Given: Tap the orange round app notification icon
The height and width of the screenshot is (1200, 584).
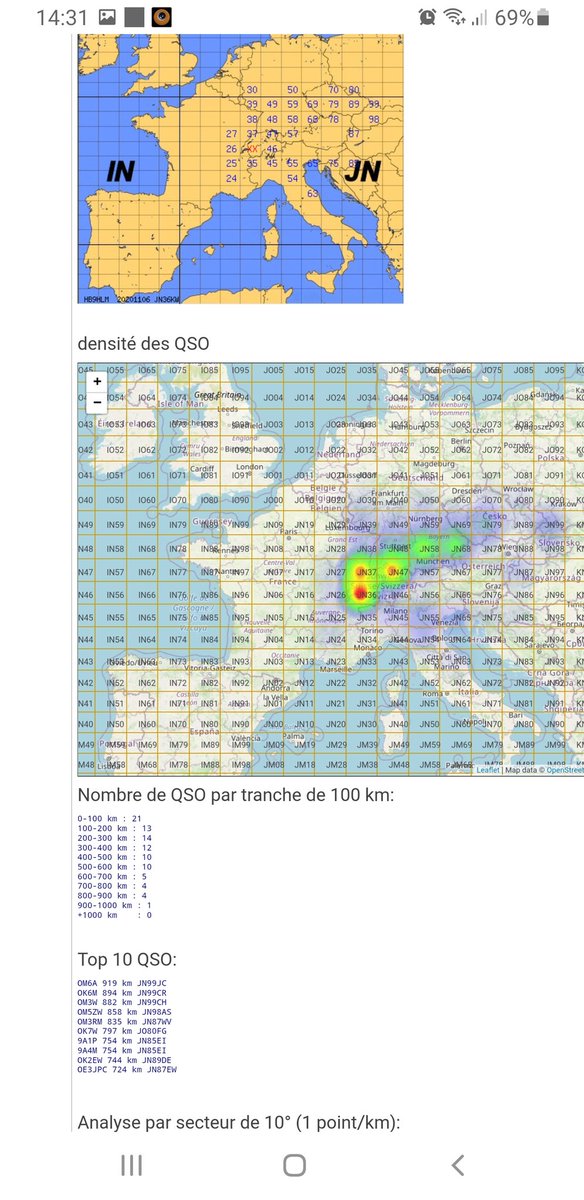Looking at the screenshot, I should [x=160, y=17].
